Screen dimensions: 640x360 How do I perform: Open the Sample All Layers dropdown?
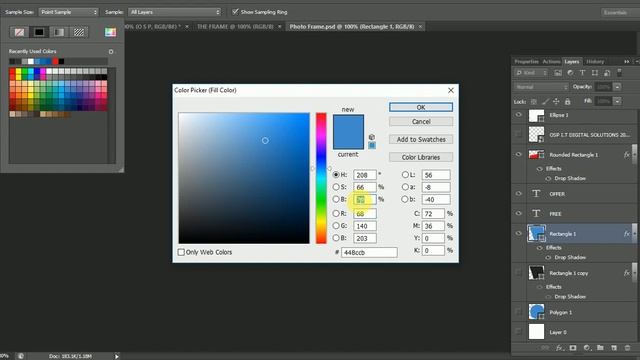click(x=174, y=12)
